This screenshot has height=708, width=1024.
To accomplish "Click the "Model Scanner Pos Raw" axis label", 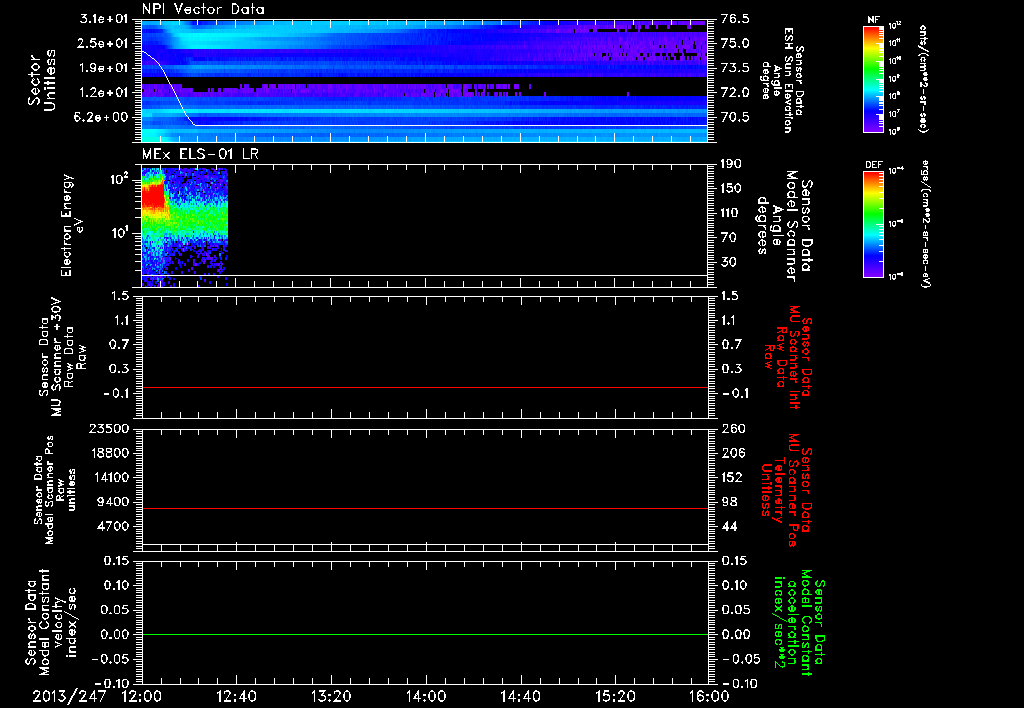I will coord(56,490).
